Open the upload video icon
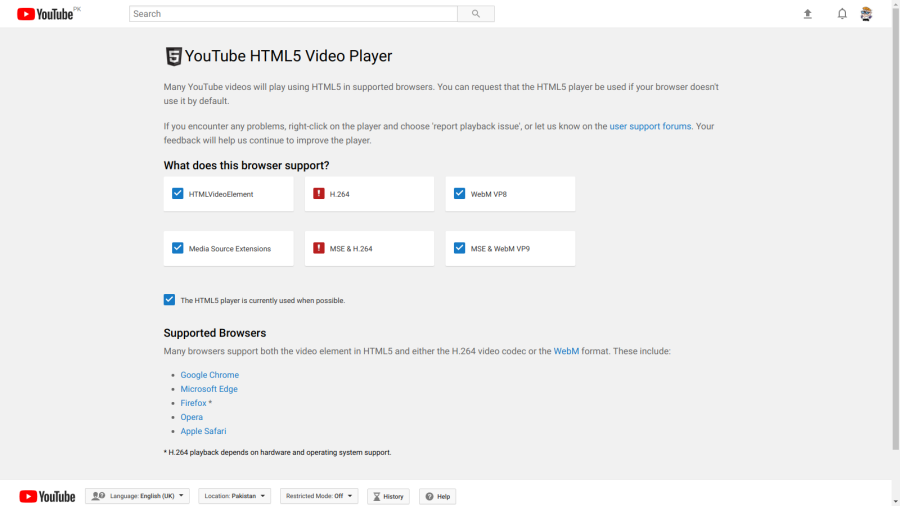 [808, 14]
